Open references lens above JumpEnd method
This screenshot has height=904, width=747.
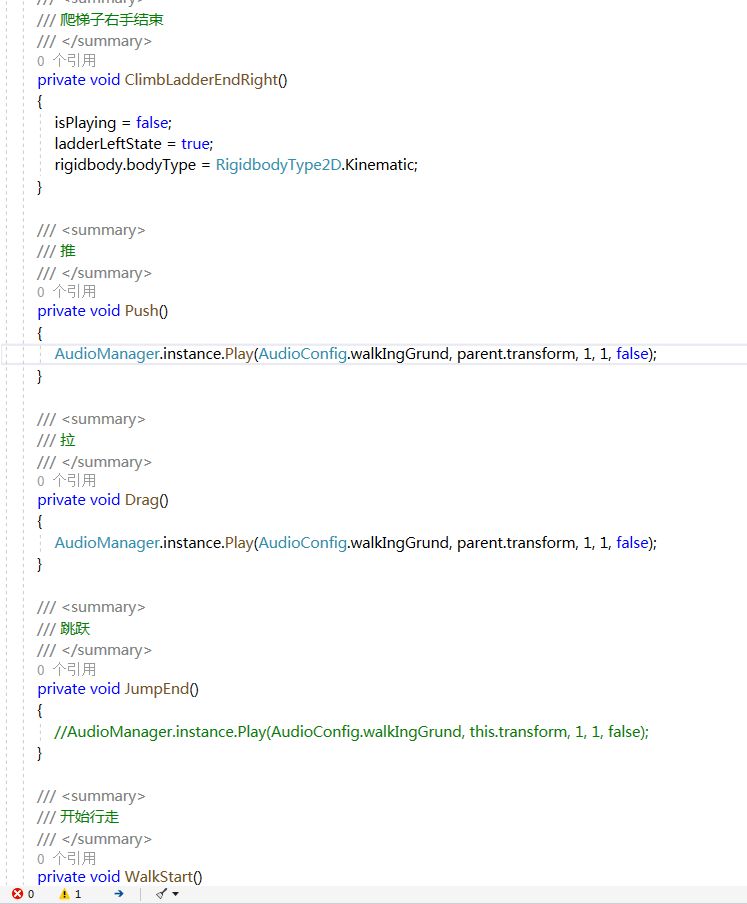coord(66,670)
